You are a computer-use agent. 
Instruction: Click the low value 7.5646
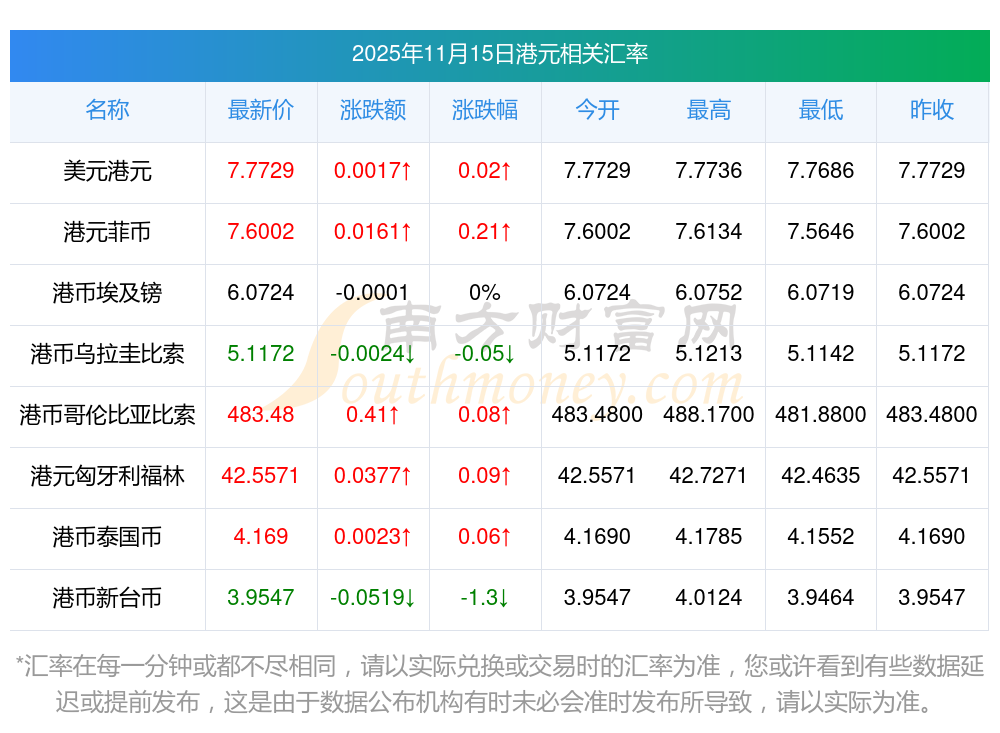pos(821,232)
